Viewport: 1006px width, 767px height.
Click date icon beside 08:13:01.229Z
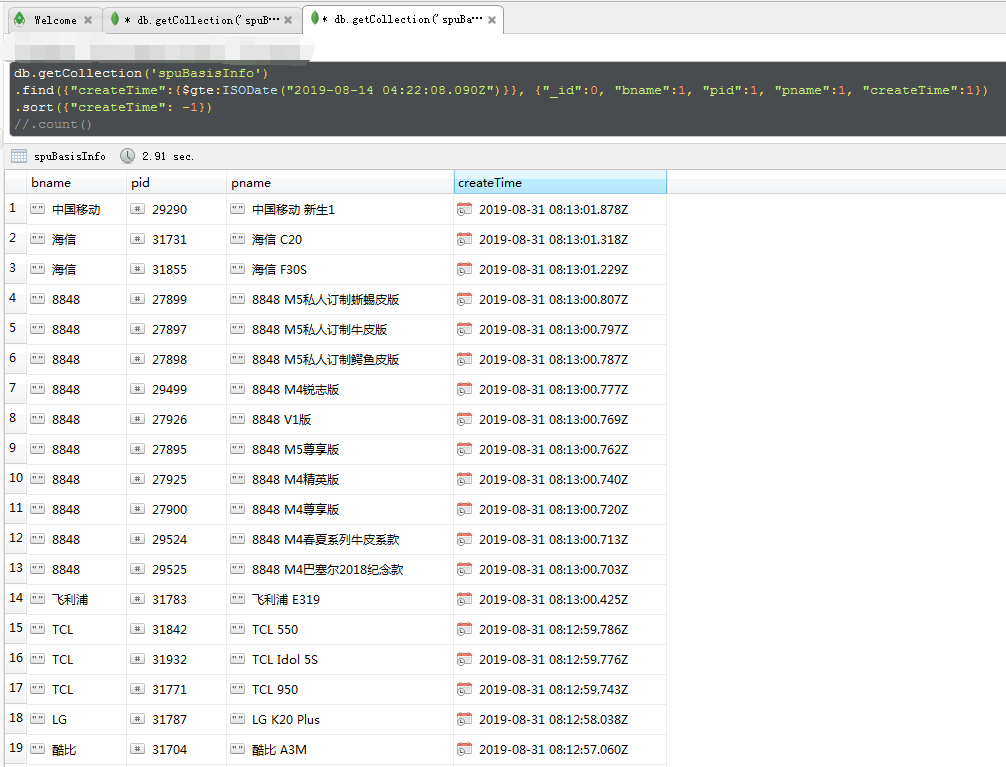465,269
